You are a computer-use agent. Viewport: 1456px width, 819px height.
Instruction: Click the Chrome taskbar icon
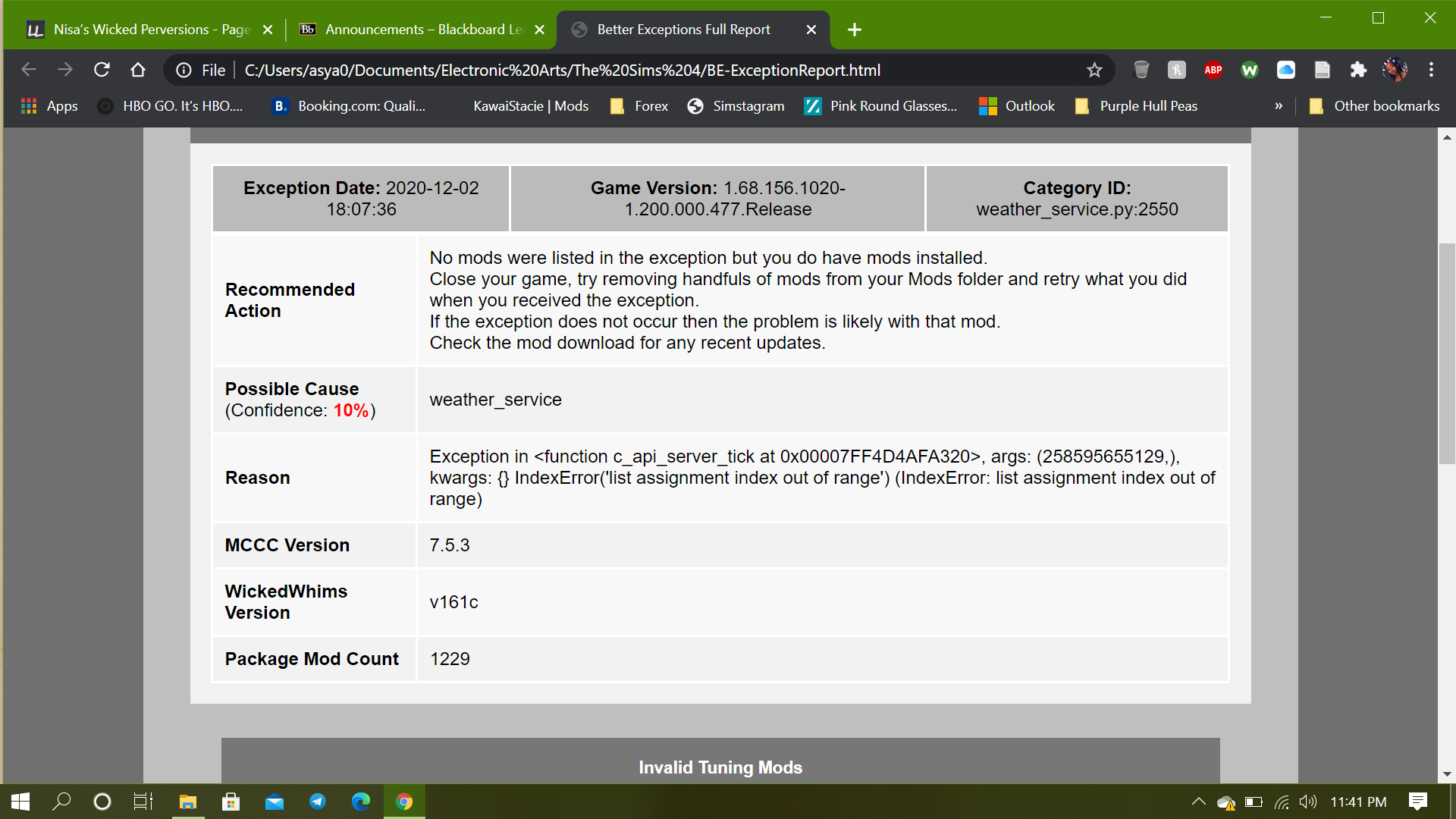coord(404,802)
